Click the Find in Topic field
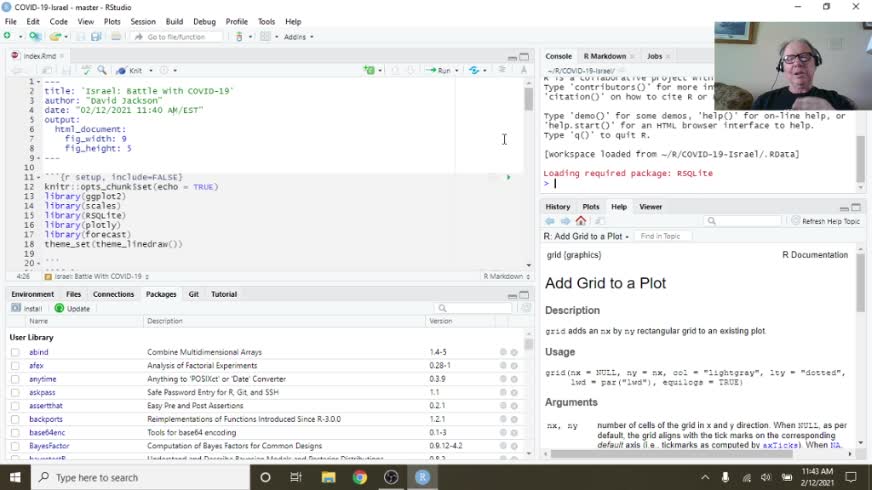The width and height of the screenshot is (872, 490). coord(662,236)
